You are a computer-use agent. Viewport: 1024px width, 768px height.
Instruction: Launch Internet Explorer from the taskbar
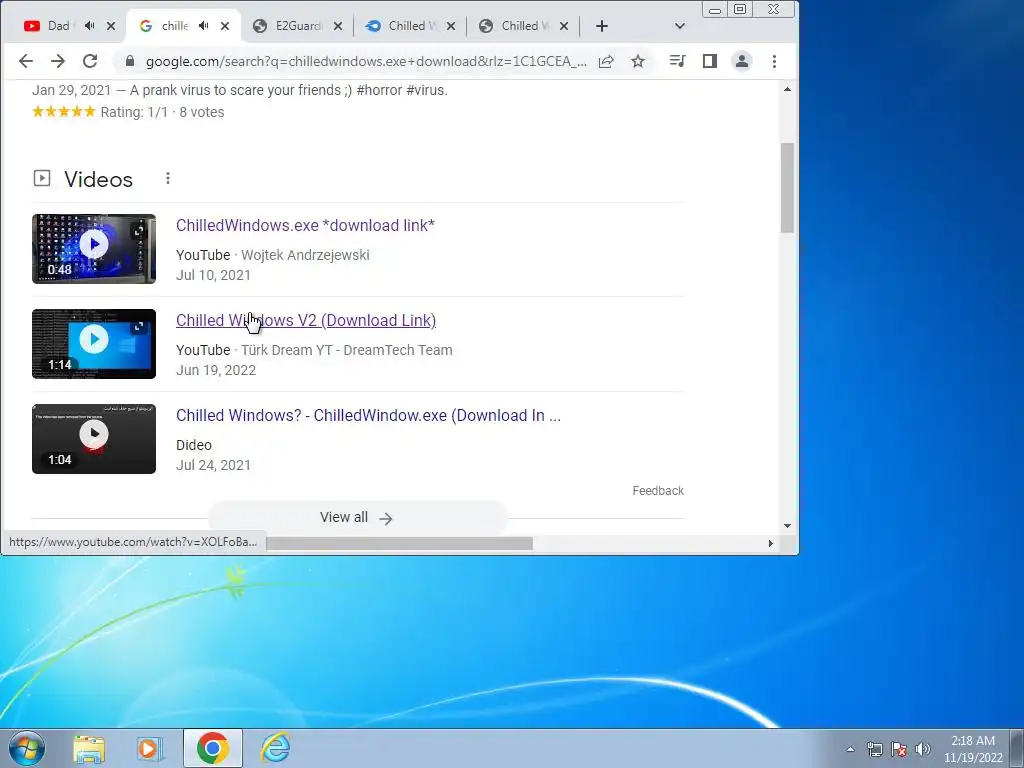(276, 748)
